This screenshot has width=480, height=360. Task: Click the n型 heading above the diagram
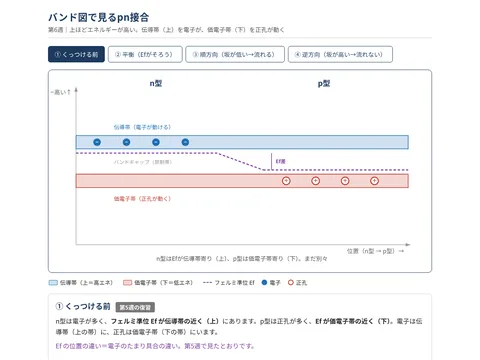(x=156, y=83)
